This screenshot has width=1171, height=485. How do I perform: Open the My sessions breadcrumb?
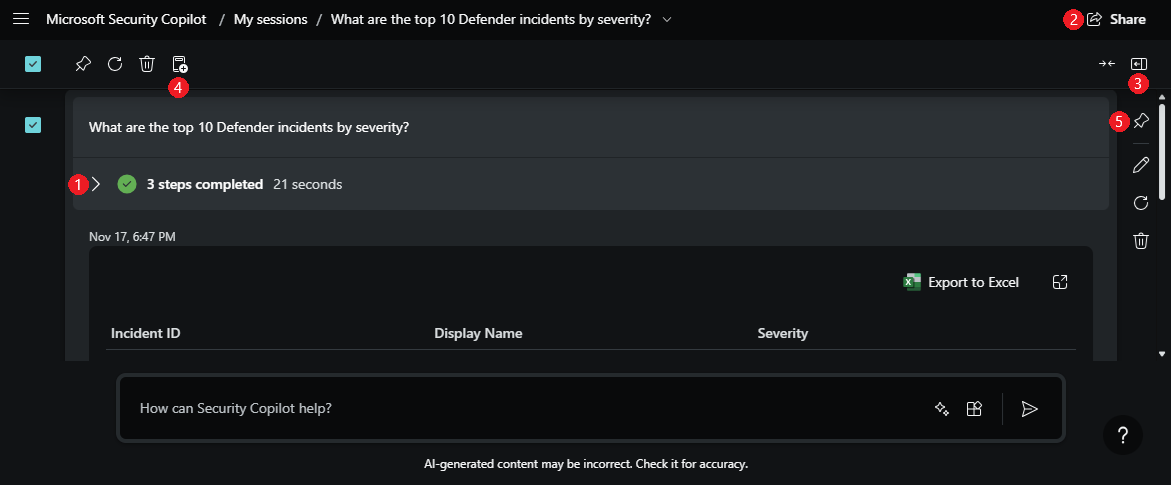tap(270, 19)
